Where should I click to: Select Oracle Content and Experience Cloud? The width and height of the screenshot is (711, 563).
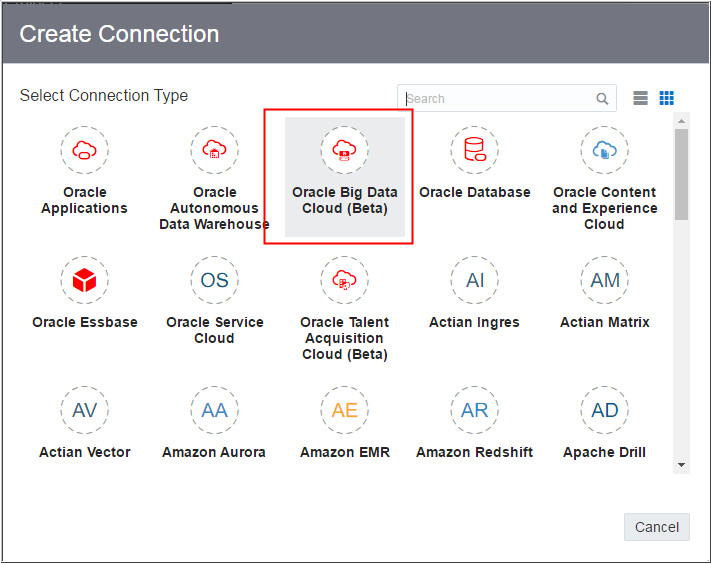(x=604, y=151)
